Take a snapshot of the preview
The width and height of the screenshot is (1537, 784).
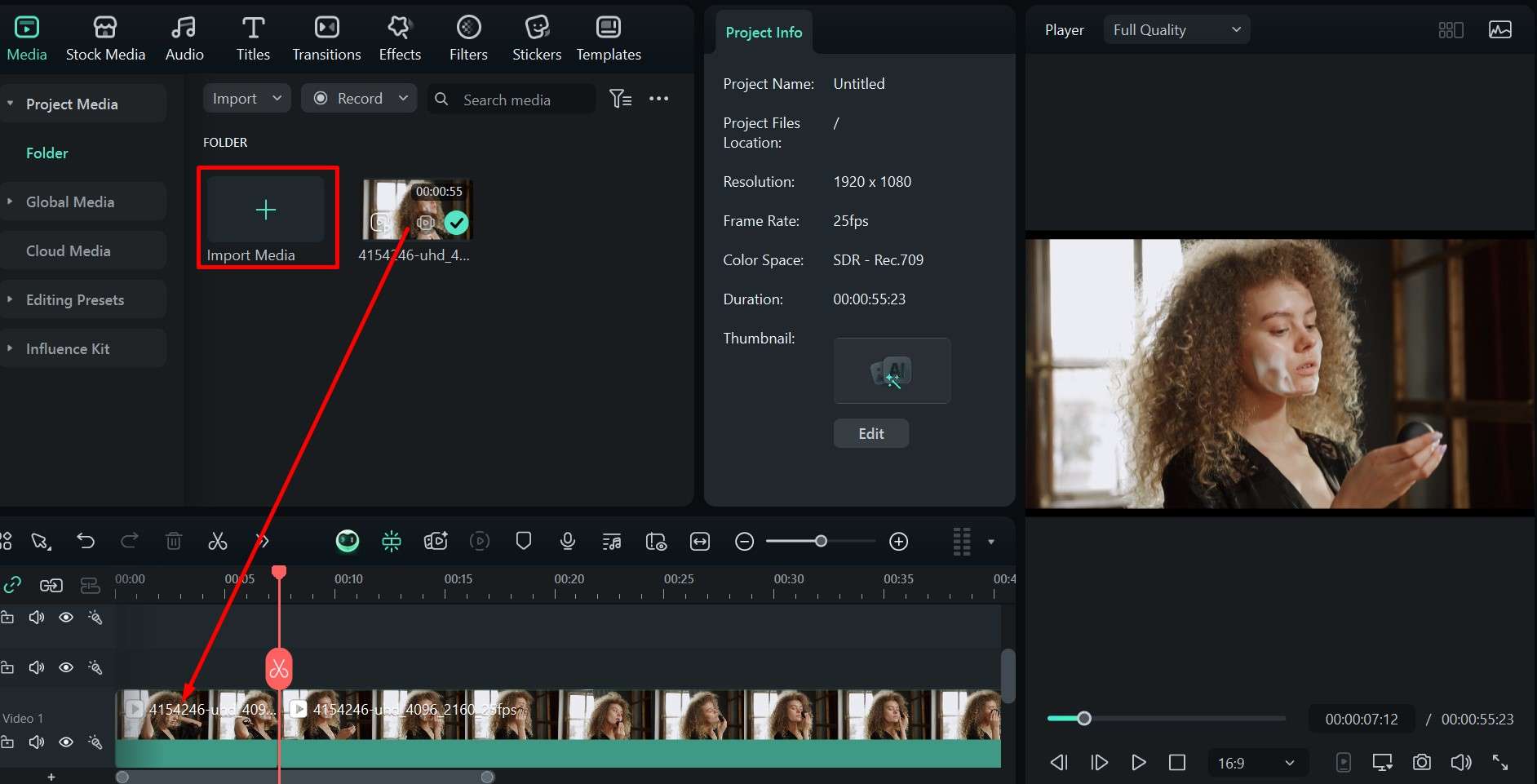click(1422, 763)
